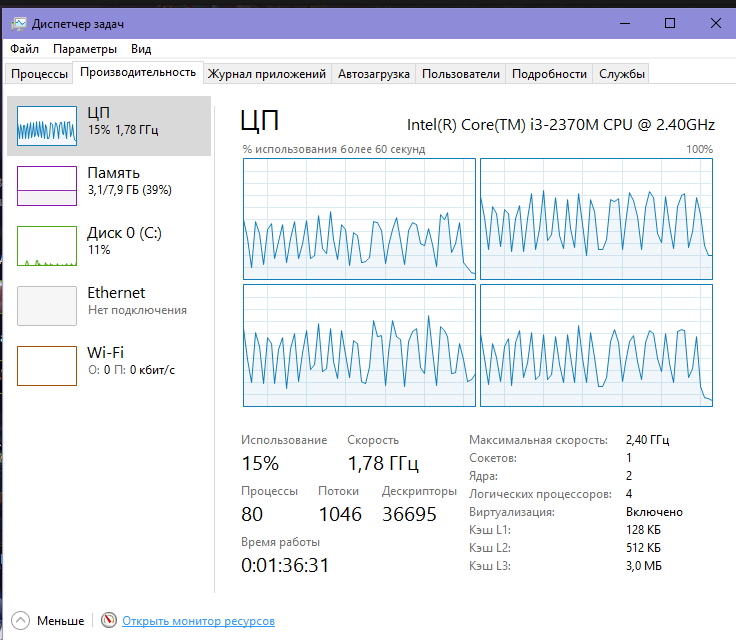Click the Intel Core i3-2370M processor name

point(560,125)
